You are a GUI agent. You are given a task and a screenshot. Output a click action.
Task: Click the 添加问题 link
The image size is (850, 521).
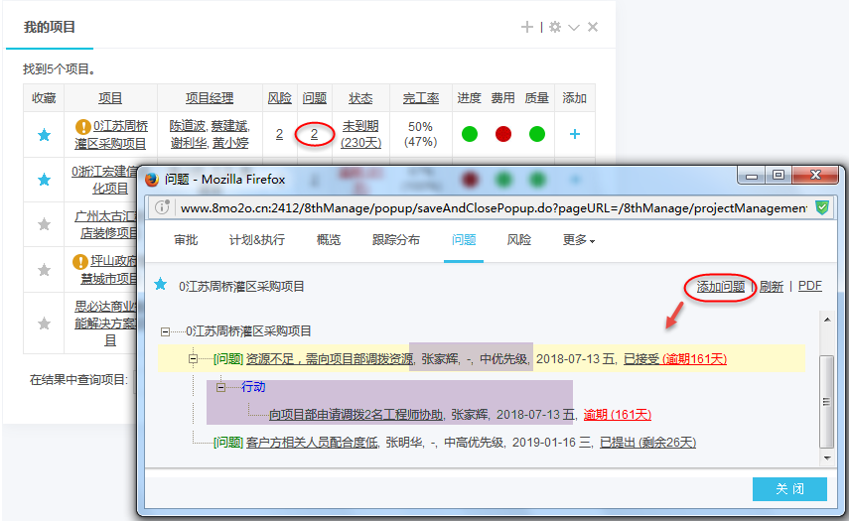(x=720, y=286)
